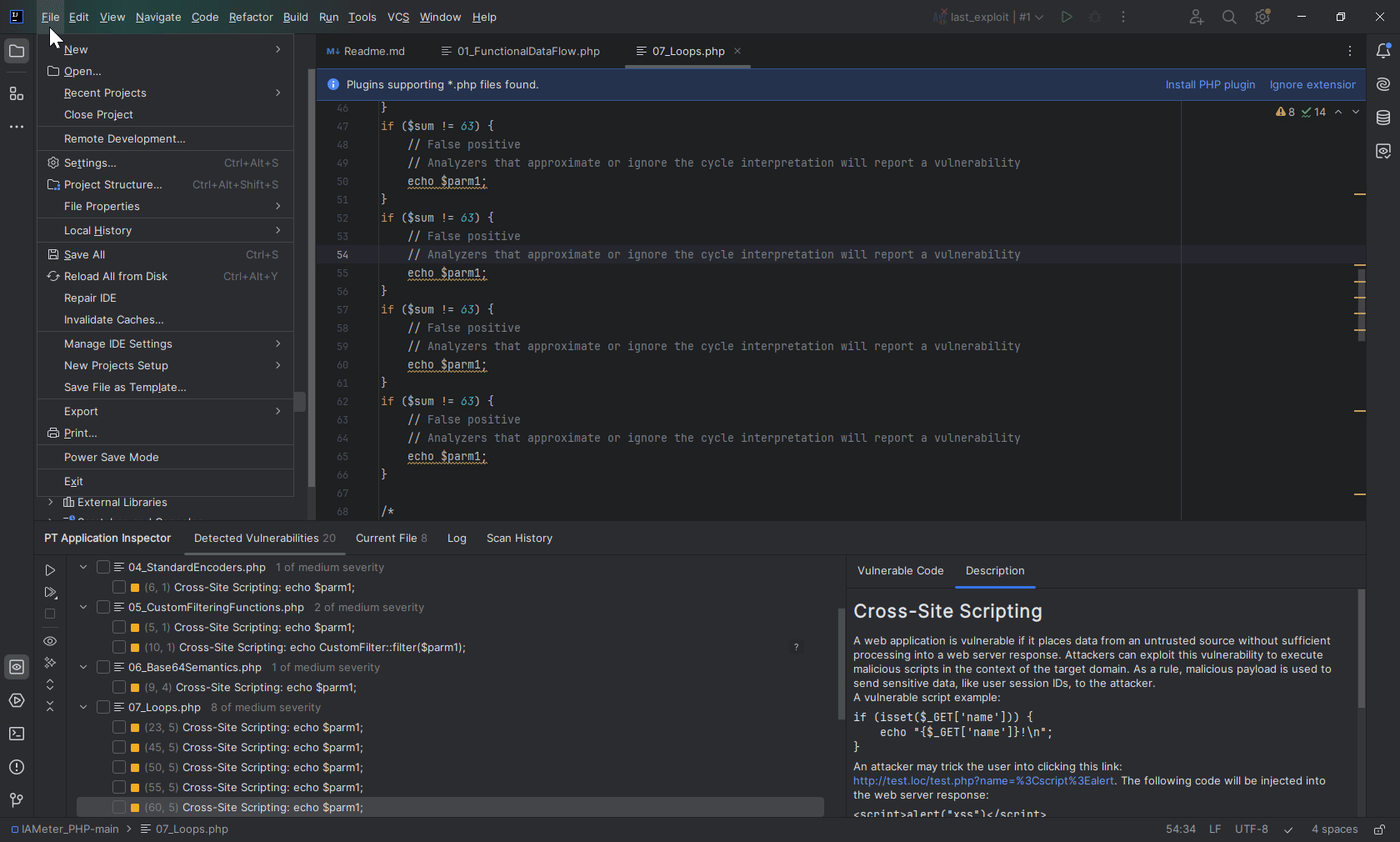Screen dimensions: 1400x842
Task: Click 4 spaces indent status widget
Action: (1334, 829)
